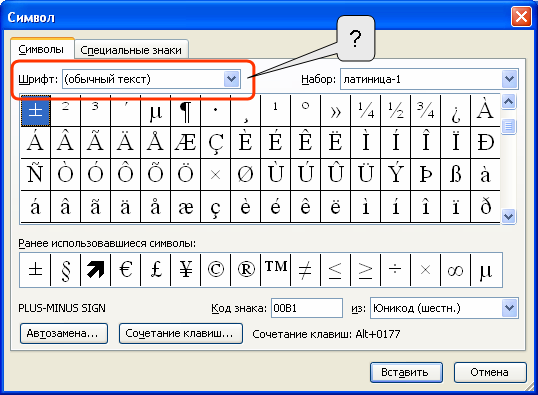
Task: Choose copyright © in recently used symbols
Action: tap(216, 270)
